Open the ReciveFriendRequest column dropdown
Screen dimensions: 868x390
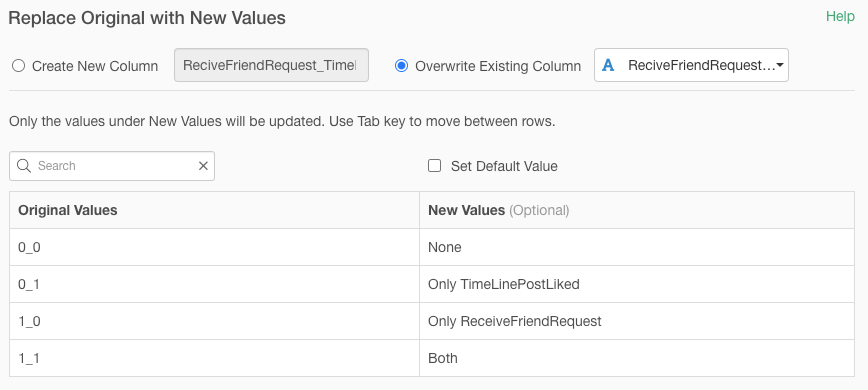(x=691, y=65)
